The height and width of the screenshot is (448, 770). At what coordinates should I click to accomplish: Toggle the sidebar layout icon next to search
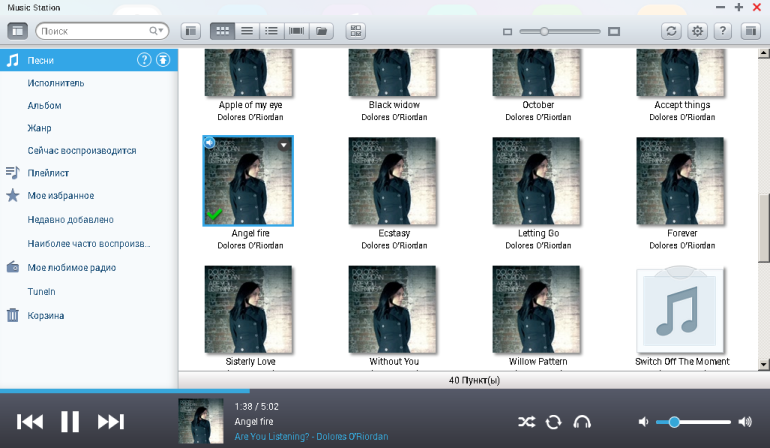point(191,31)
